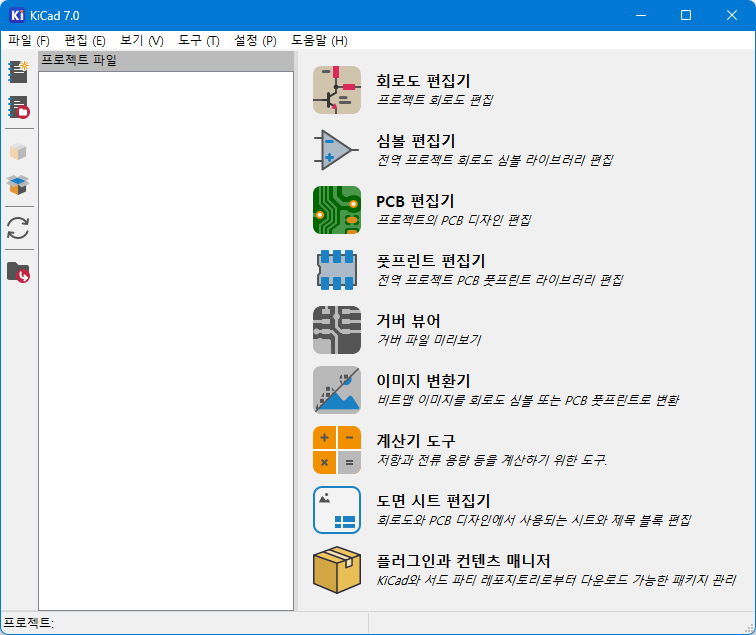Click the 프로젝트: status bar text
This screenshot has height=635, width=756.
point(29,623)
